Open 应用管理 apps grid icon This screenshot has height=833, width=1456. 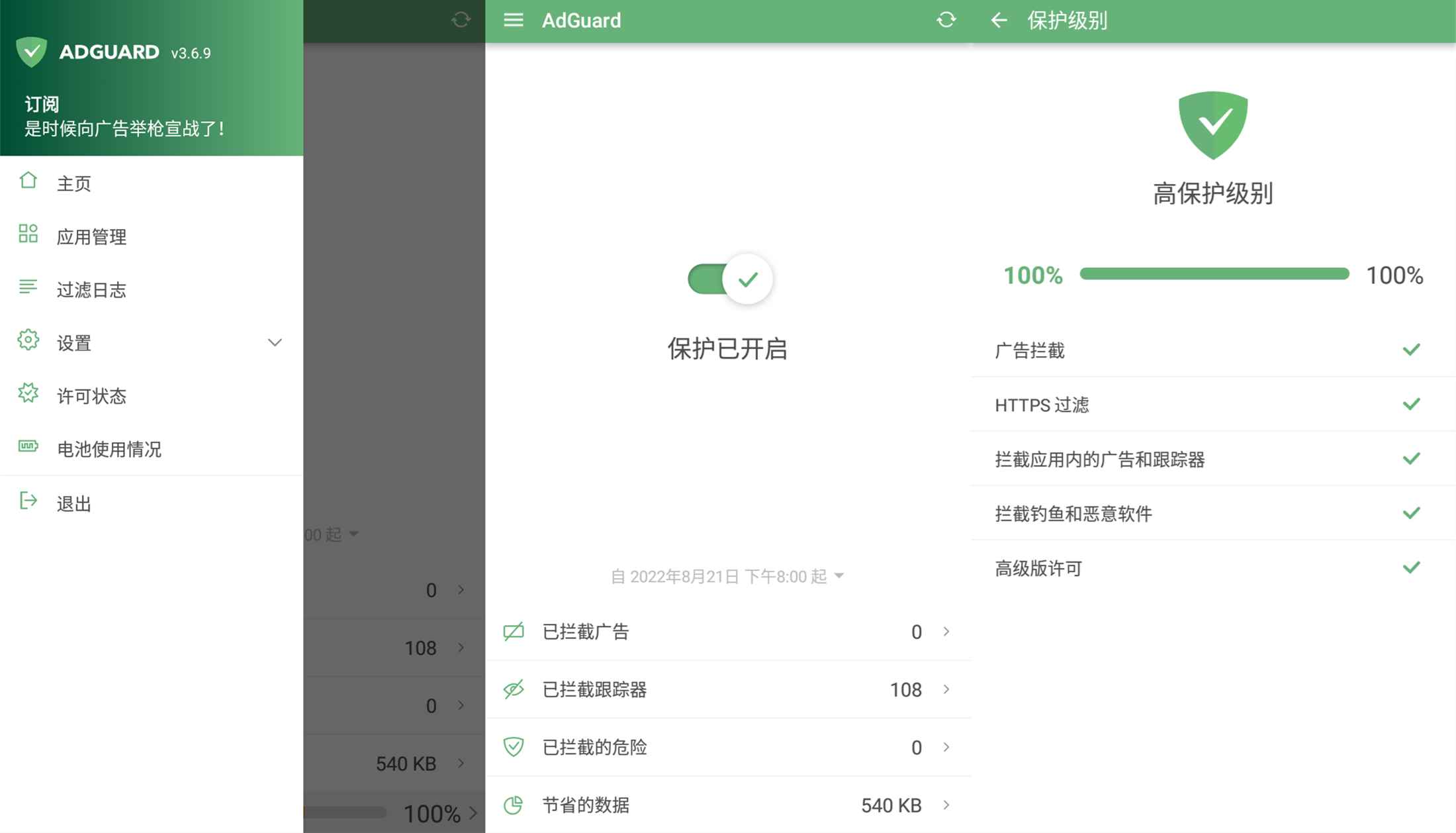pos(28,234)
